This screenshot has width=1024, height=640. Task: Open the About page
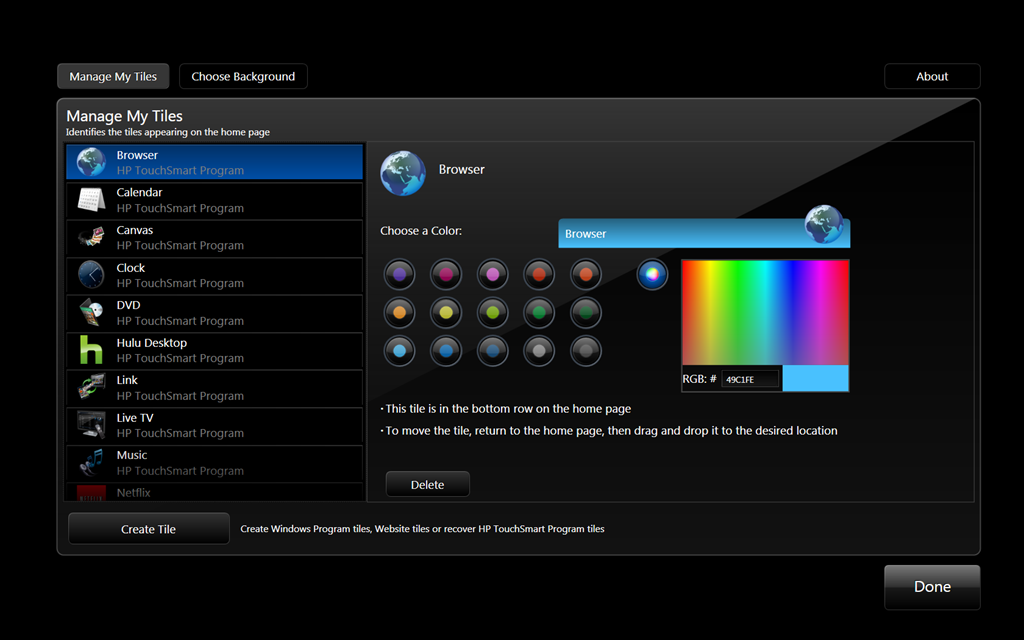point(932,77)
